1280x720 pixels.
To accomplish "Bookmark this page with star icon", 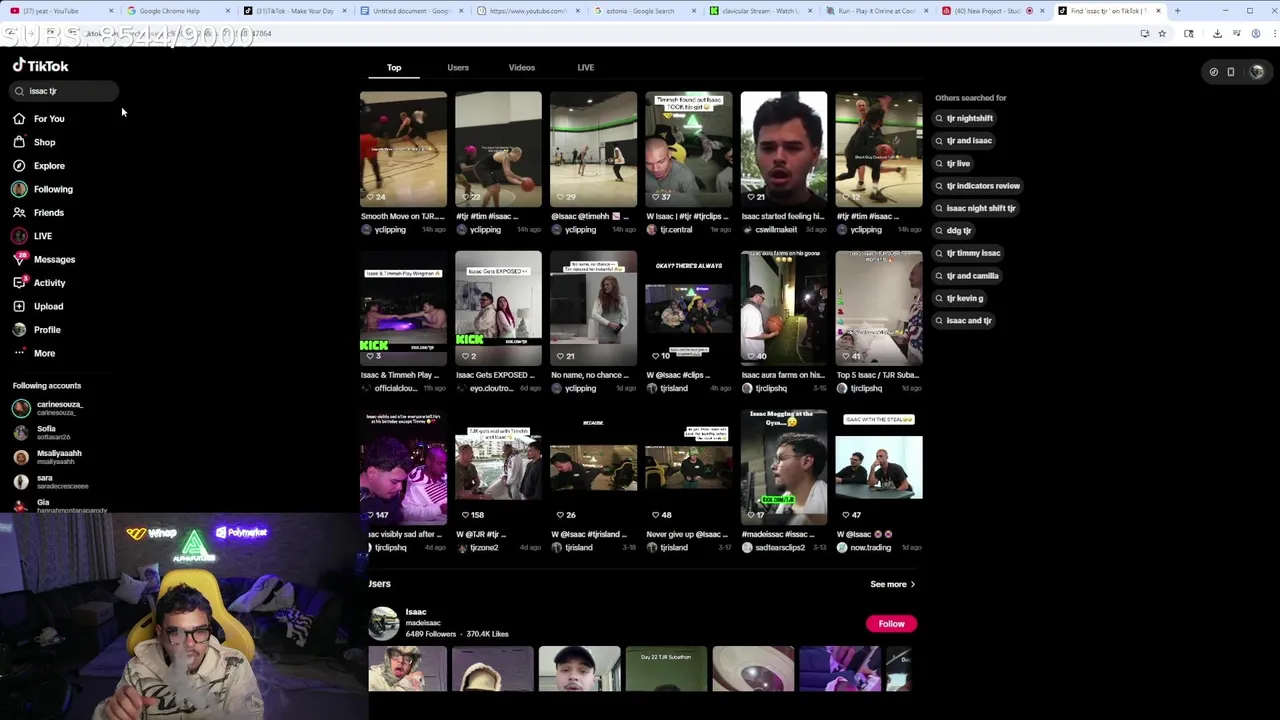I will click(x=1162, y=33).
